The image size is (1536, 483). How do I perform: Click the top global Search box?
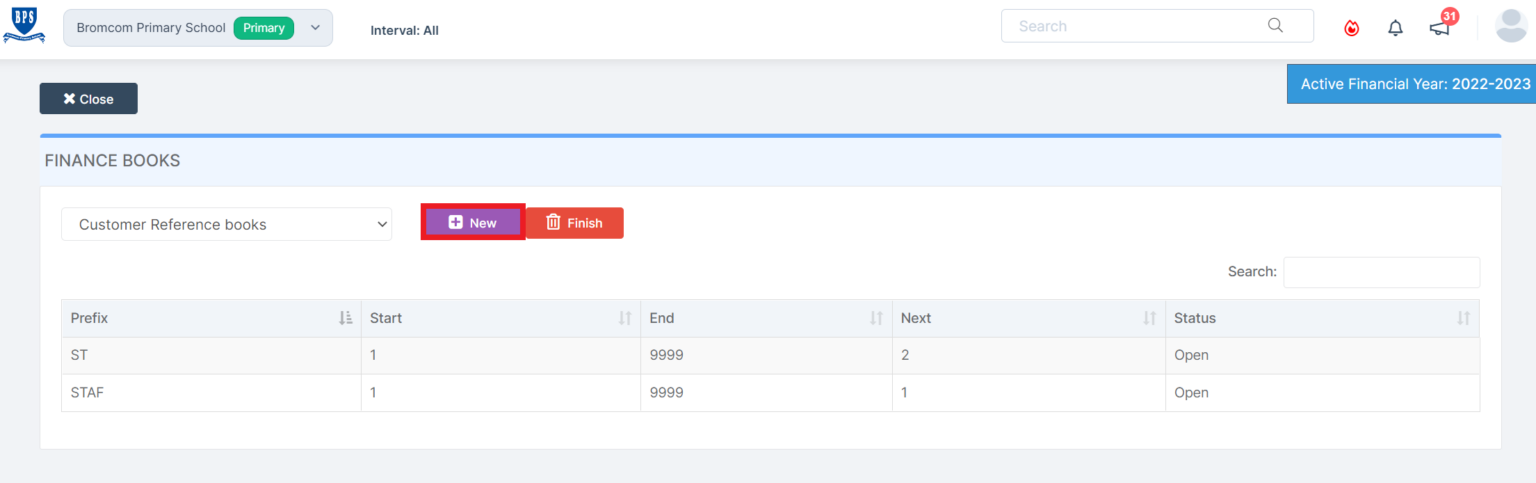coord(1140,26)
